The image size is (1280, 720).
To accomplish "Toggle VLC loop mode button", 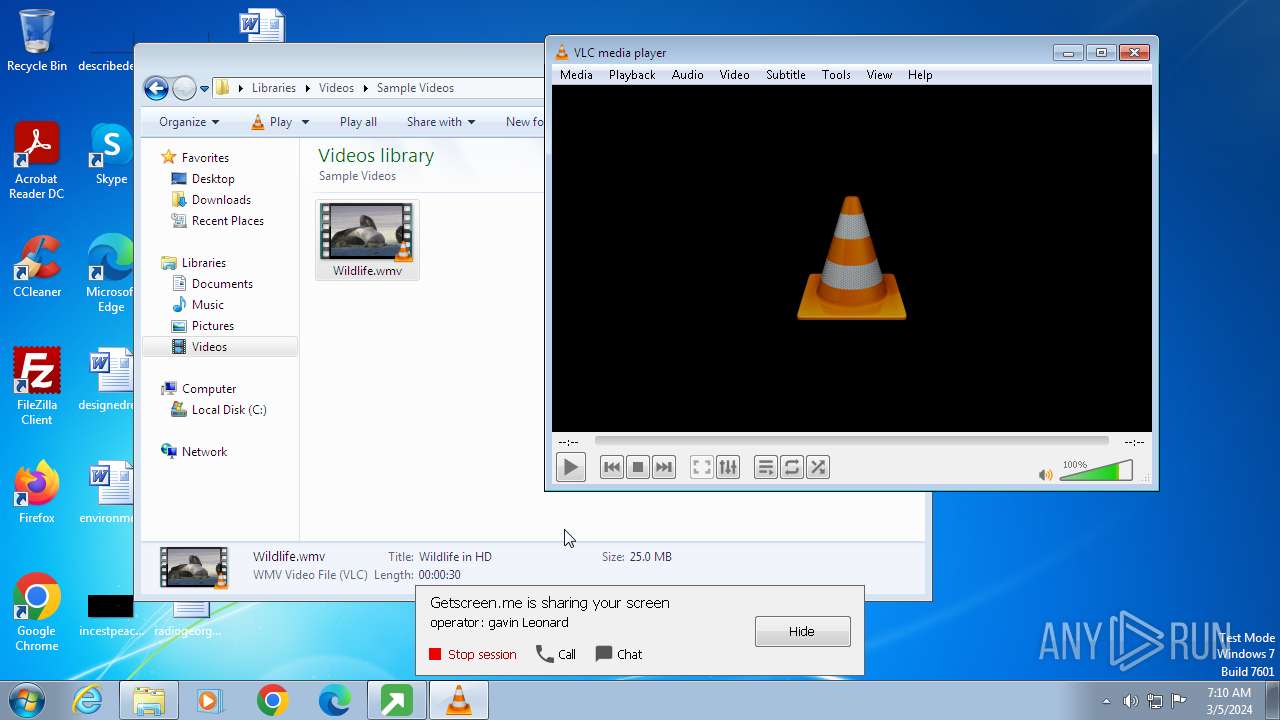I will point(792,467).
